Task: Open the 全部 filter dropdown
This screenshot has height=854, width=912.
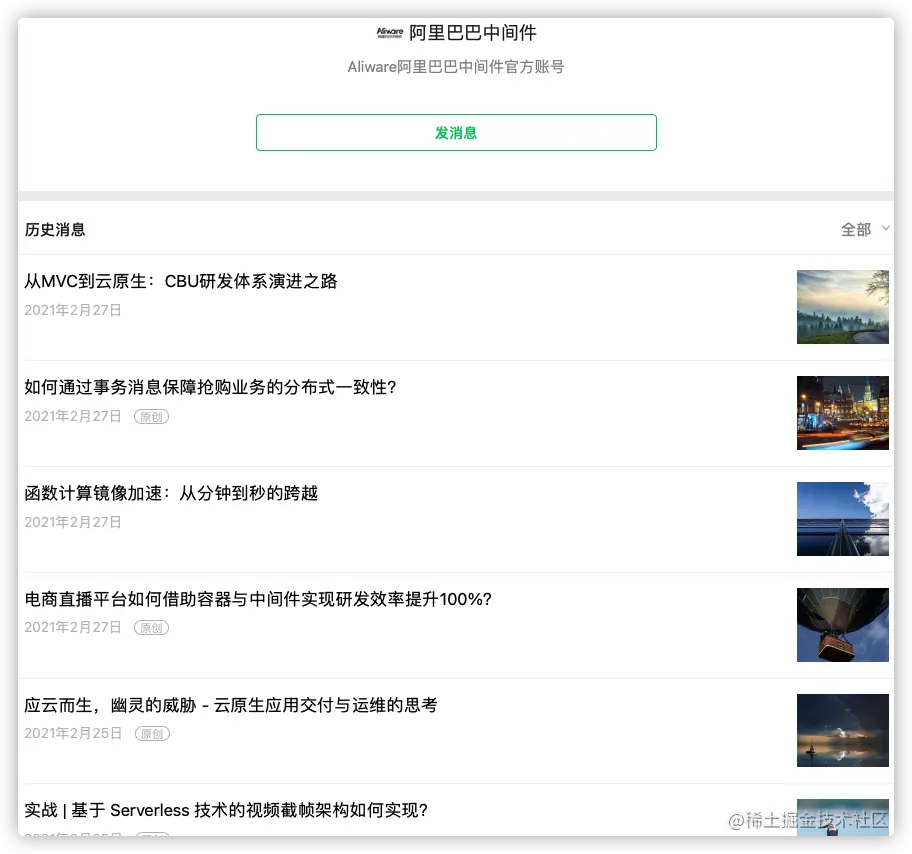Action: point(865,229)
